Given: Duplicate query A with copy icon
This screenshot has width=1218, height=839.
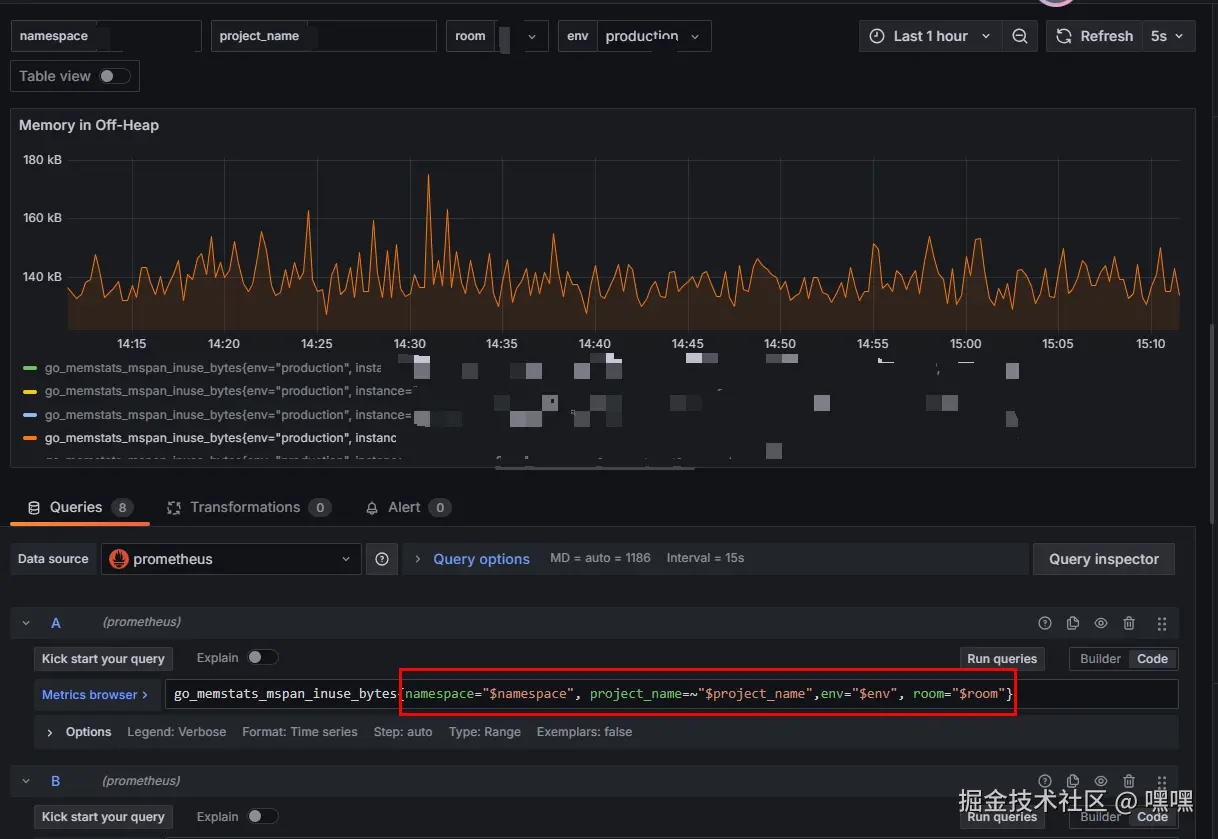Looking at the screenshot, I should pyautogui.click(x=1073, y=623).
